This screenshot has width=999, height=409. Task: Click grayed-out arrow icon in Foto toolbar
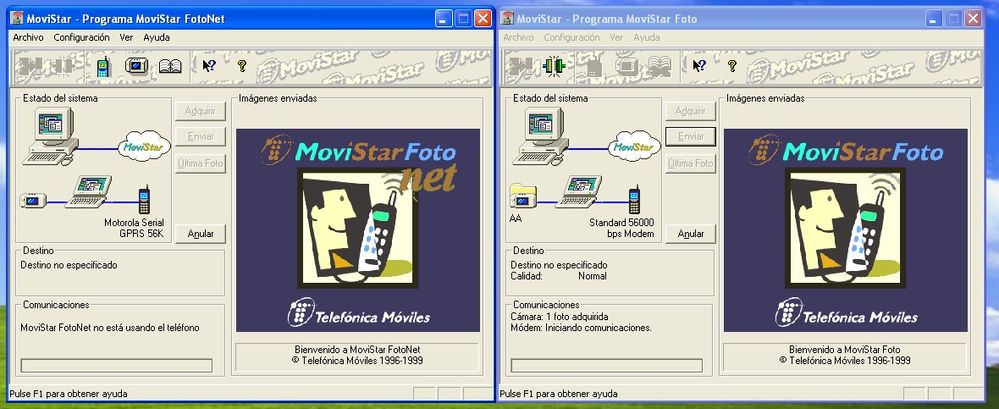coord(521,66)
